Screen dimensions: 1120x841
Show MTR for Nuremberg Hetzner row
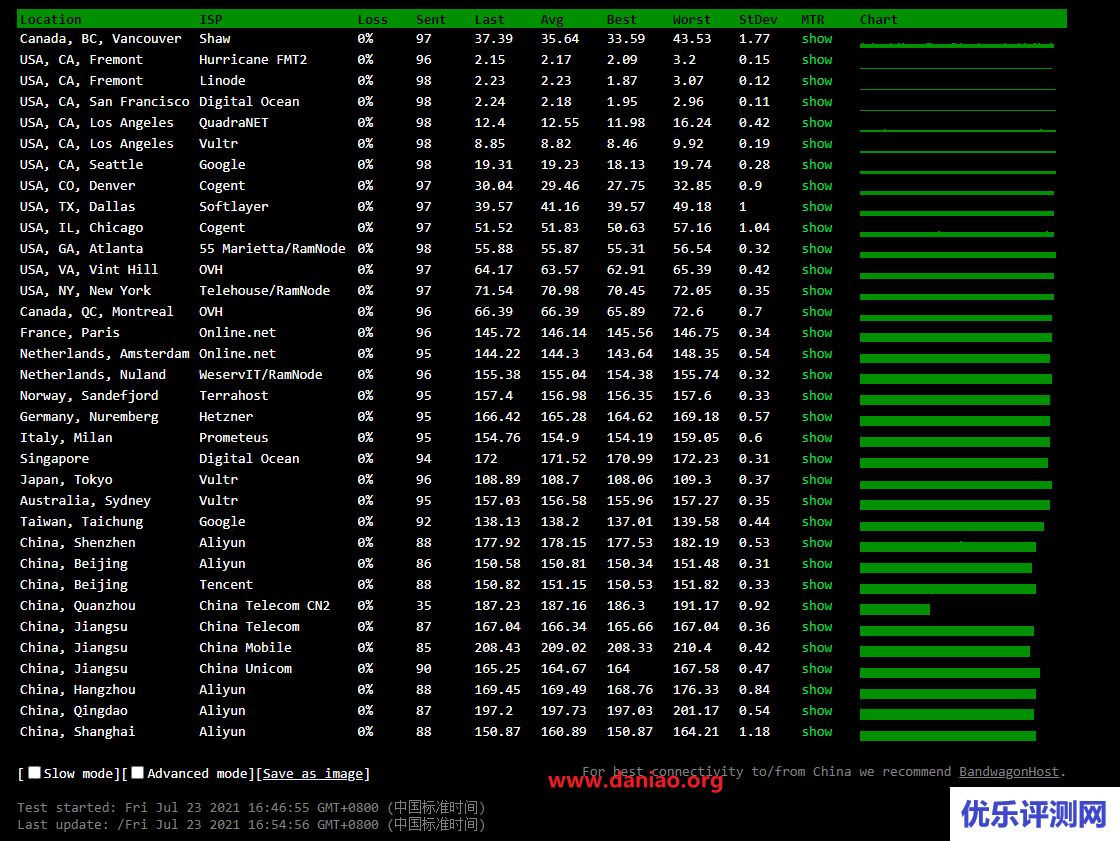tap(816, 417)
